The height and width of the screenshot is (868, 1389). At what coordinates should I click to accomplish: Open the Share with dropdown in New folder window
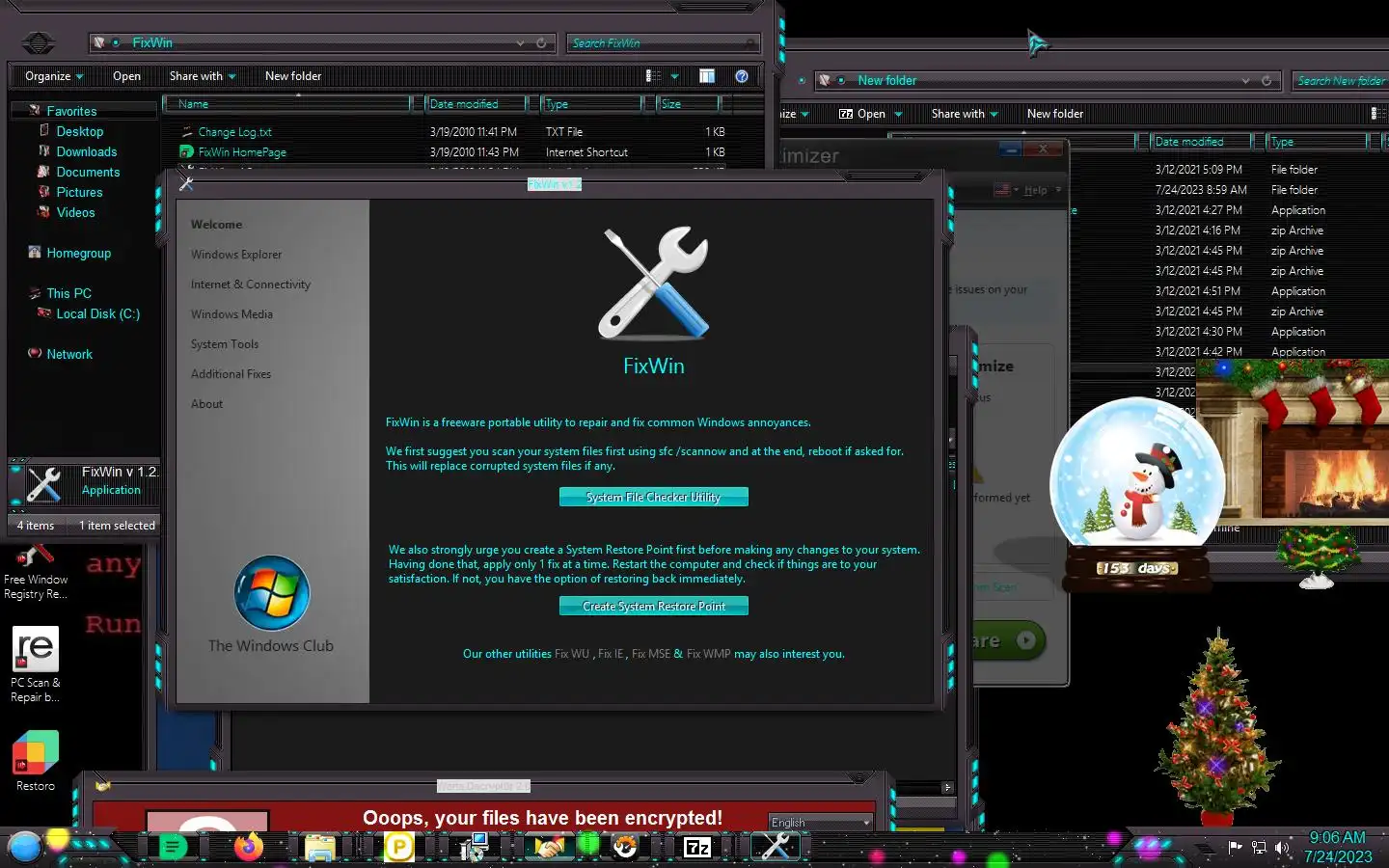[x=965, y=114]
